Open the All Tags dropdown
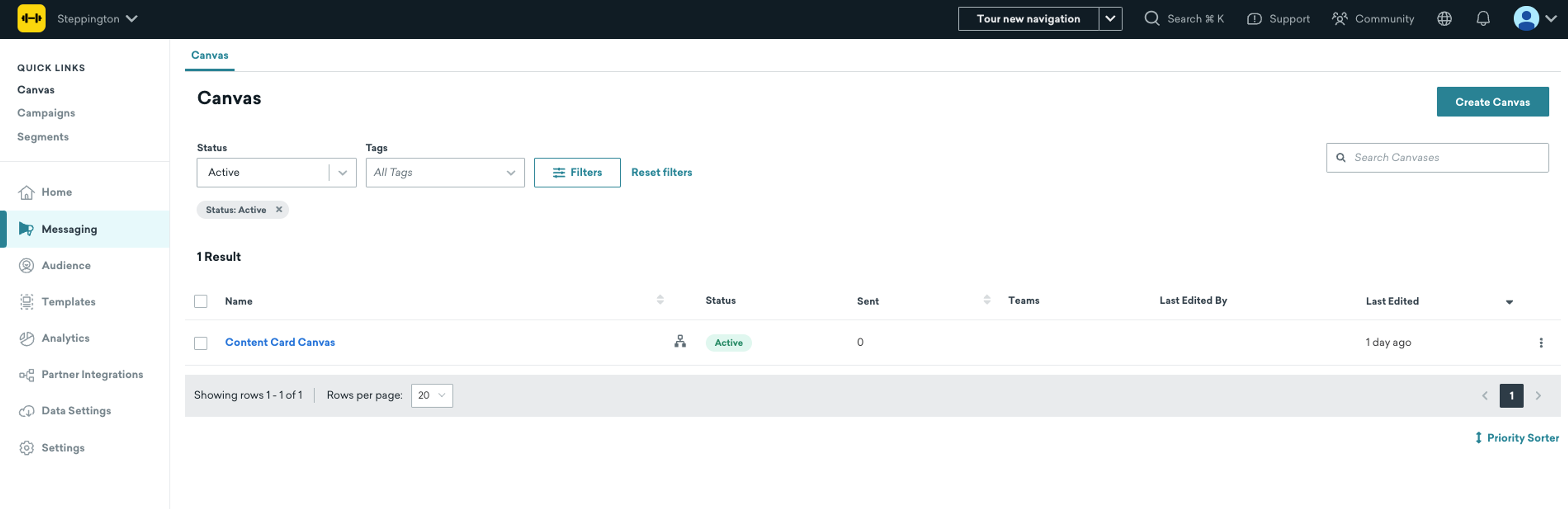The height and width of the screenshot is (509, 1568). pos(445,173)
